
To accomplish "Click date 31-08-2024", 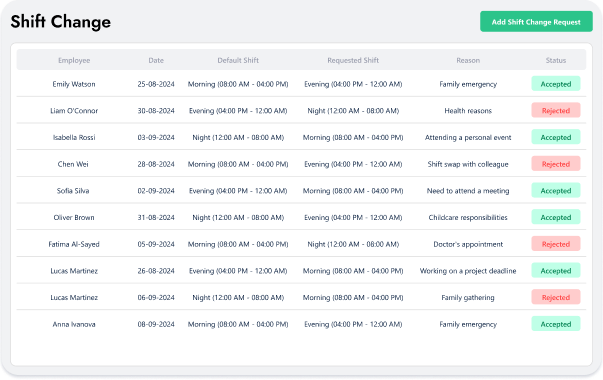I will tap(156, 217).
